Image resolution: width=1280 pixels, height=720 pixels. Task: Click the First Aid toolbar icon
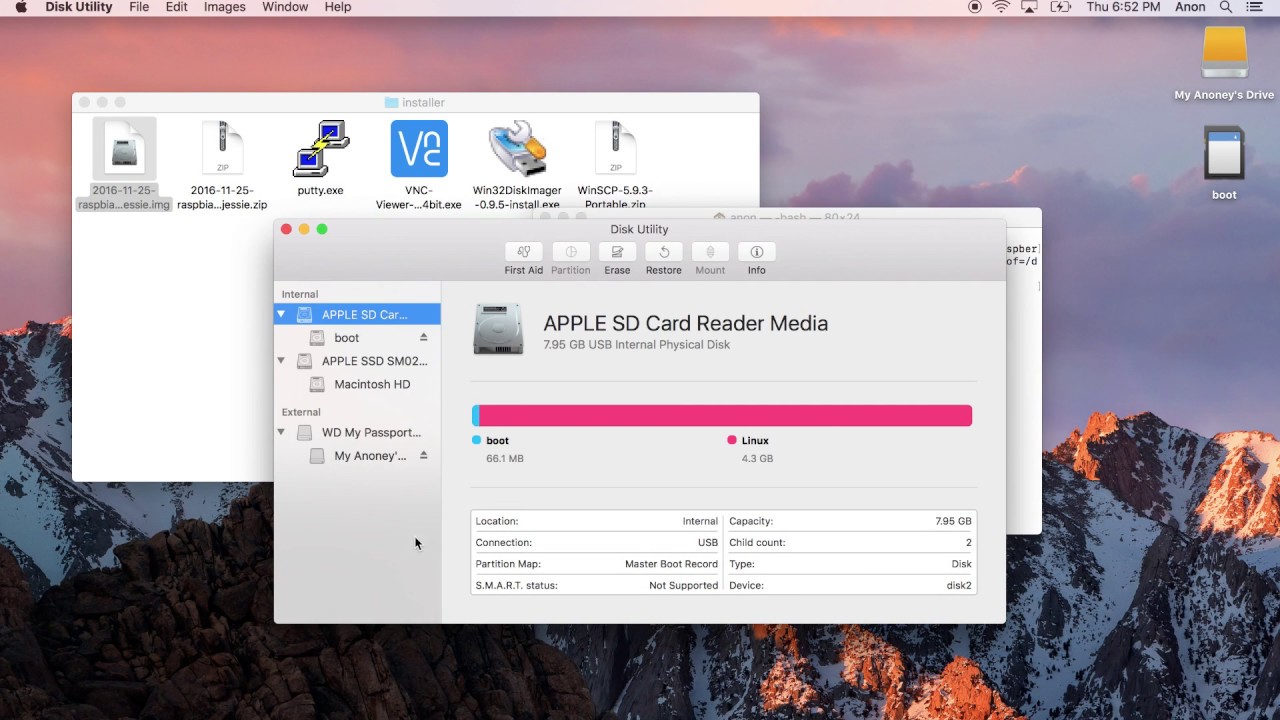pyautogui.click(x=523, y=252)
